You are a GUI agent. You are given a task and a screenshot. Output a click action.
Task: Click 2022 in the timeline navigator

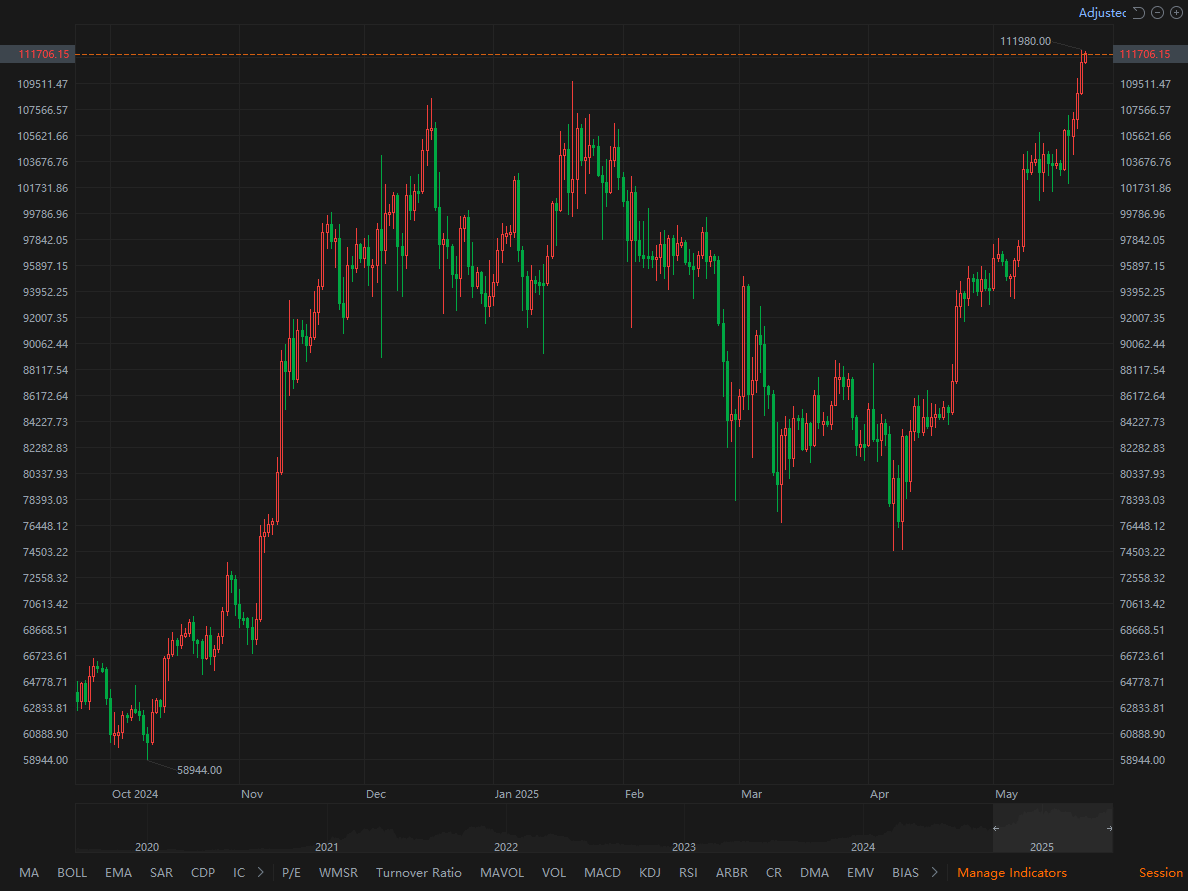[506, 847]
